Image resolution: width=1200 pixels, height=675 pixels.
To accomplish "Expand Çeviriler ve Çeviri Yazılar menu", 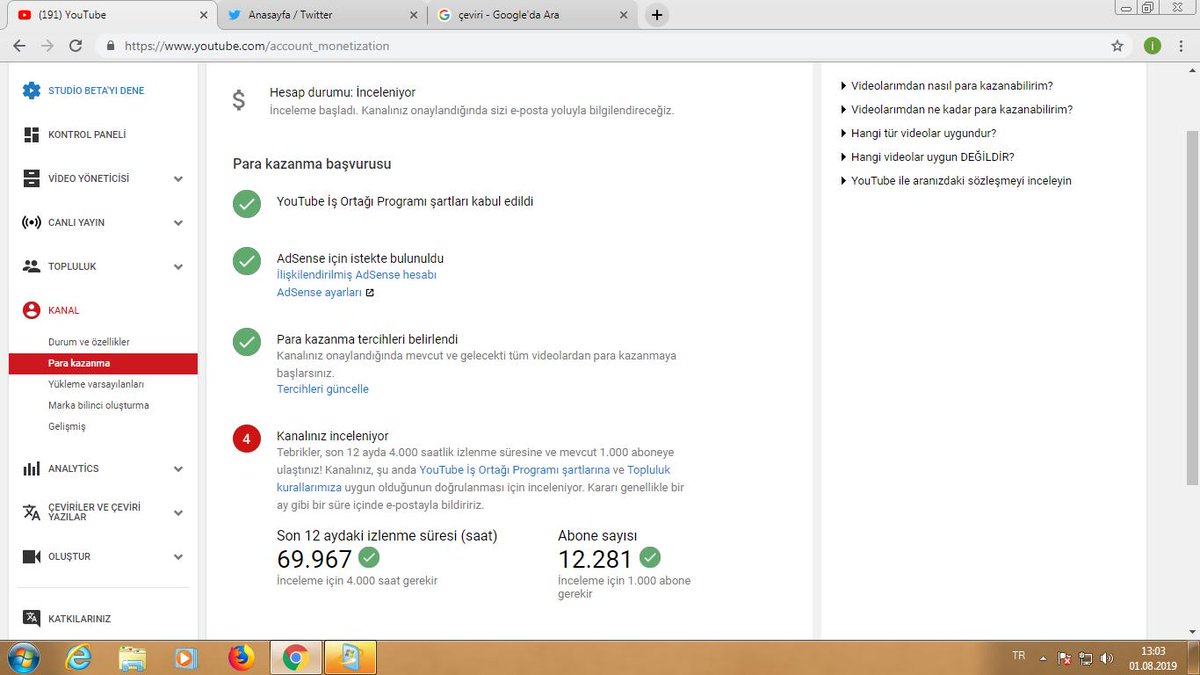I will pyautogui.click(x=178, y=513).
